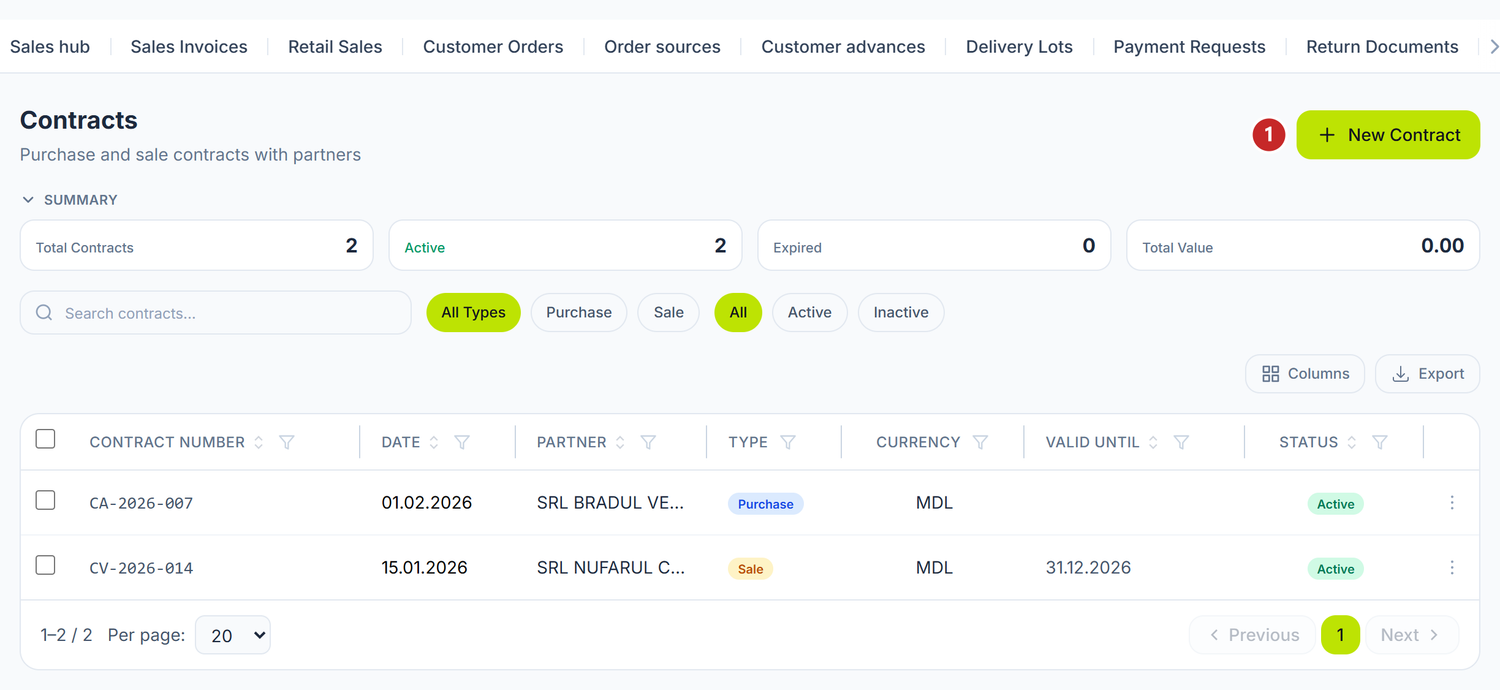1500x690 pixels.
Task: Open the Valid Until filter
Action: click(x=1181, y=442)
